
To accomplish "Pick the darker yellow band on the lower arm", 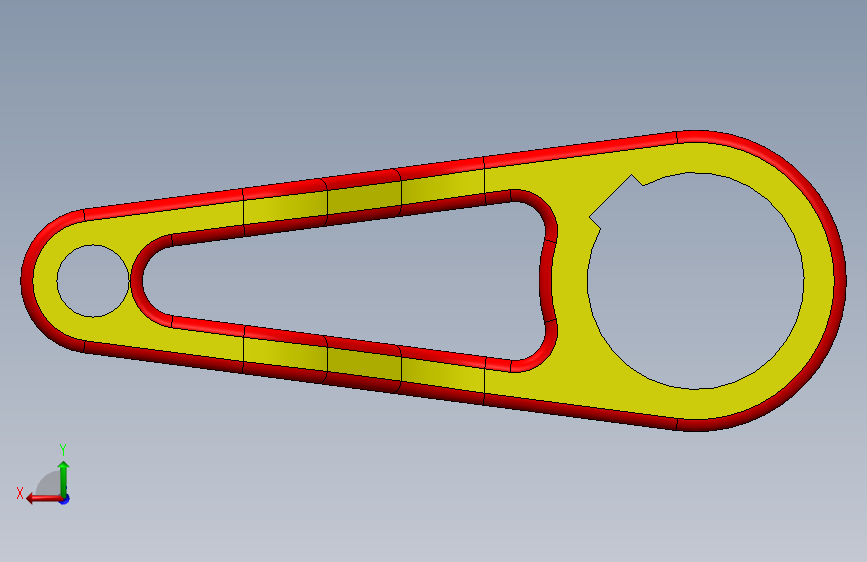I will click(364, 363).
